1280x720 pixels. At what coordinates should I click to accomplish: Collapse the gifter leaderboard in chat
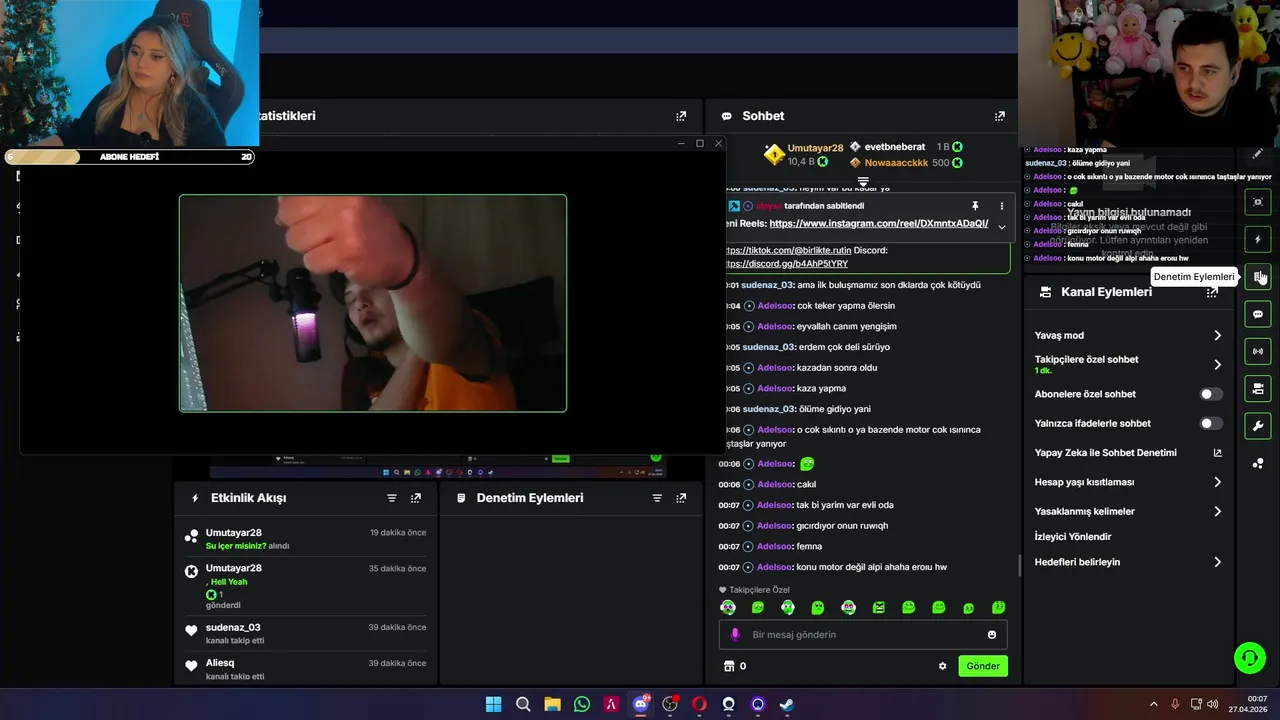pyautogui.click(x=863, y=181)
